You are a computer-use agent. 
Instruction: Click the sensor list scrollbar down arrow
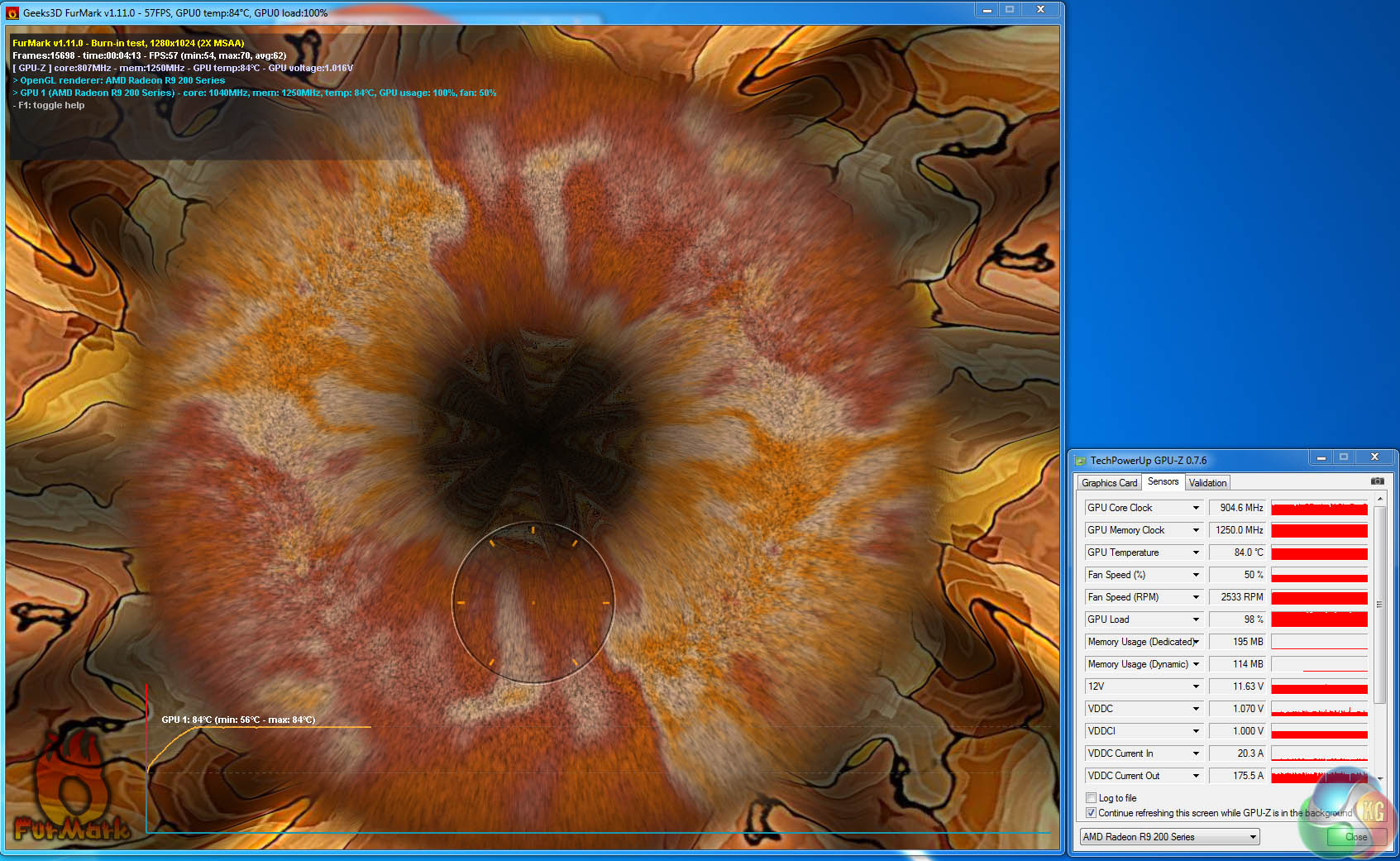point(1379,778)
